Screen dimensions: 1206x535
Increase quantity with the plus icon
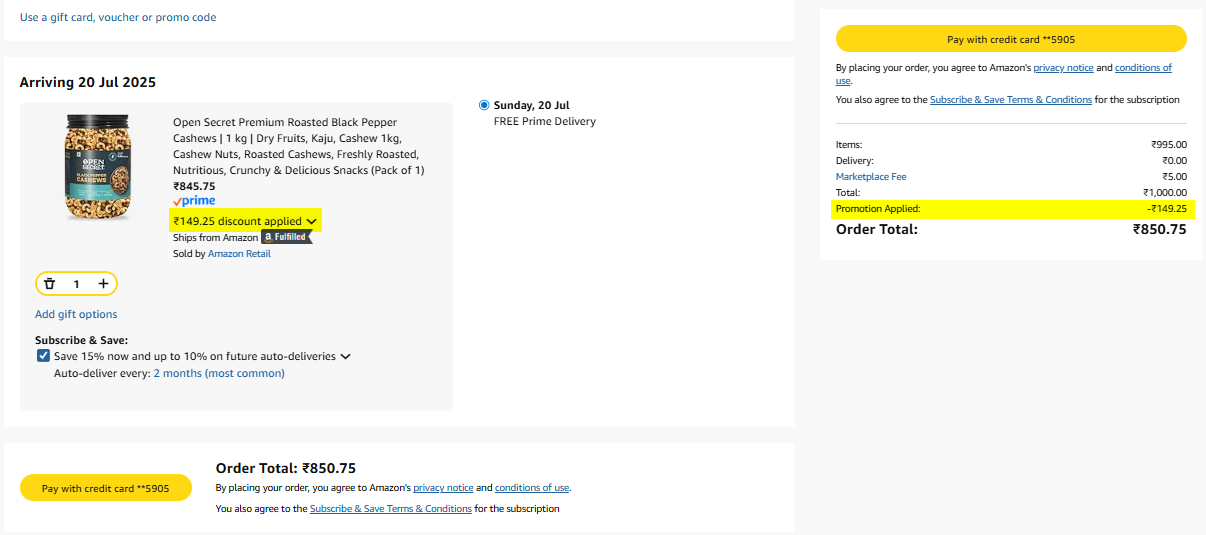103,284
